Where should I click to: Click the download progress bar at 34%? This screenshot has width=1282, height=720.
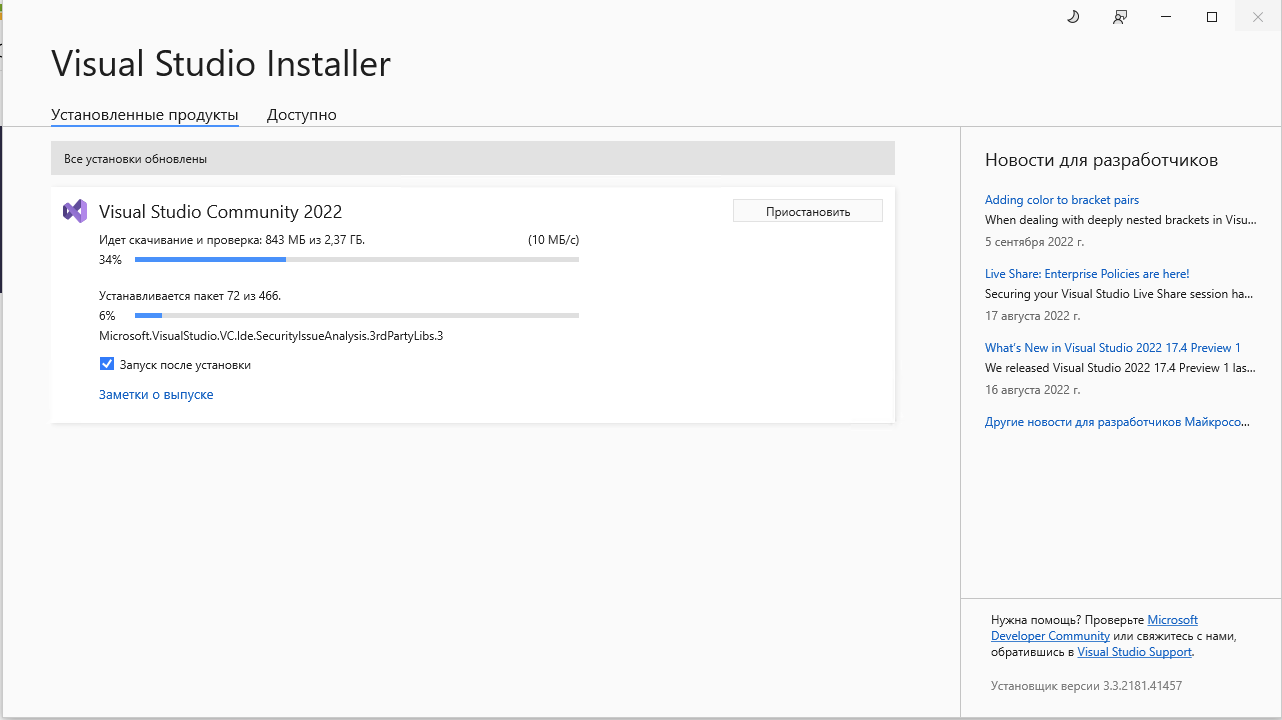[x=356, y=260]
